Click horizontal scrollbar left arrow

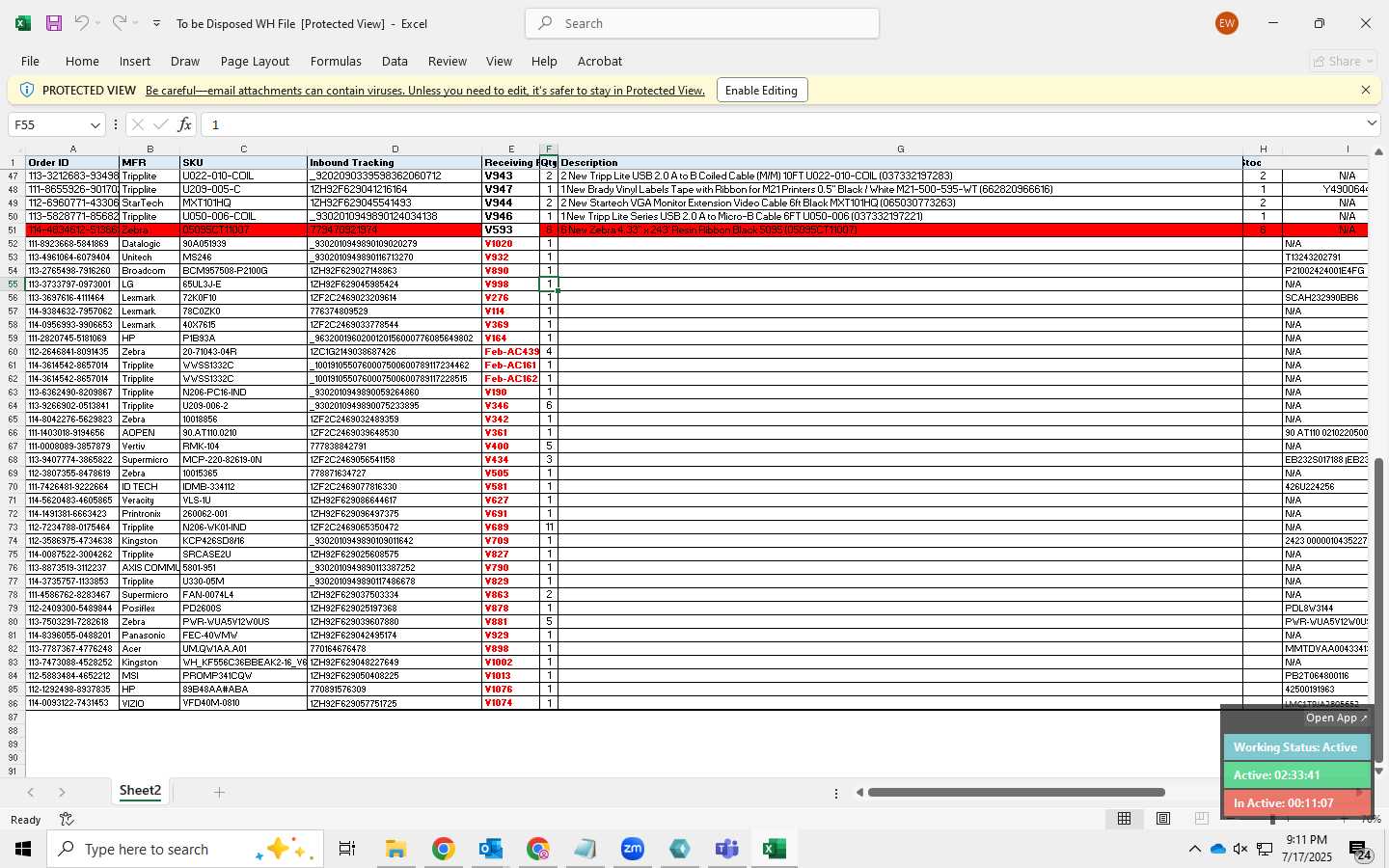click(858, 793)
